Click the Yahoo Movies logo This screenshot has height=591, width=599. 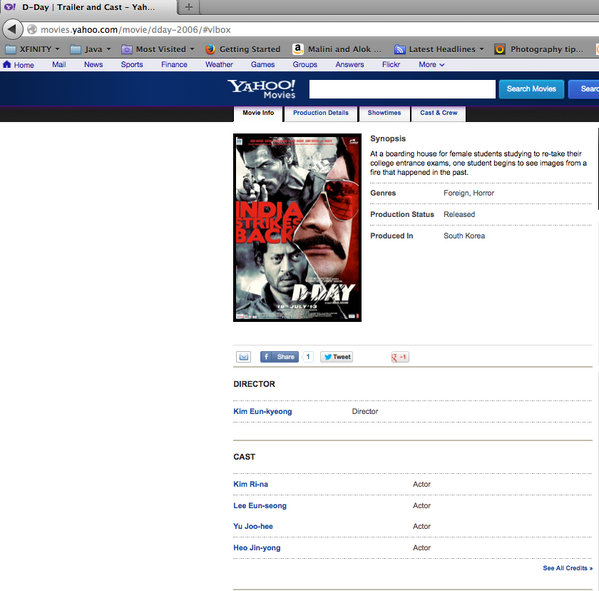pyautogui.click(x=262, y=89)
